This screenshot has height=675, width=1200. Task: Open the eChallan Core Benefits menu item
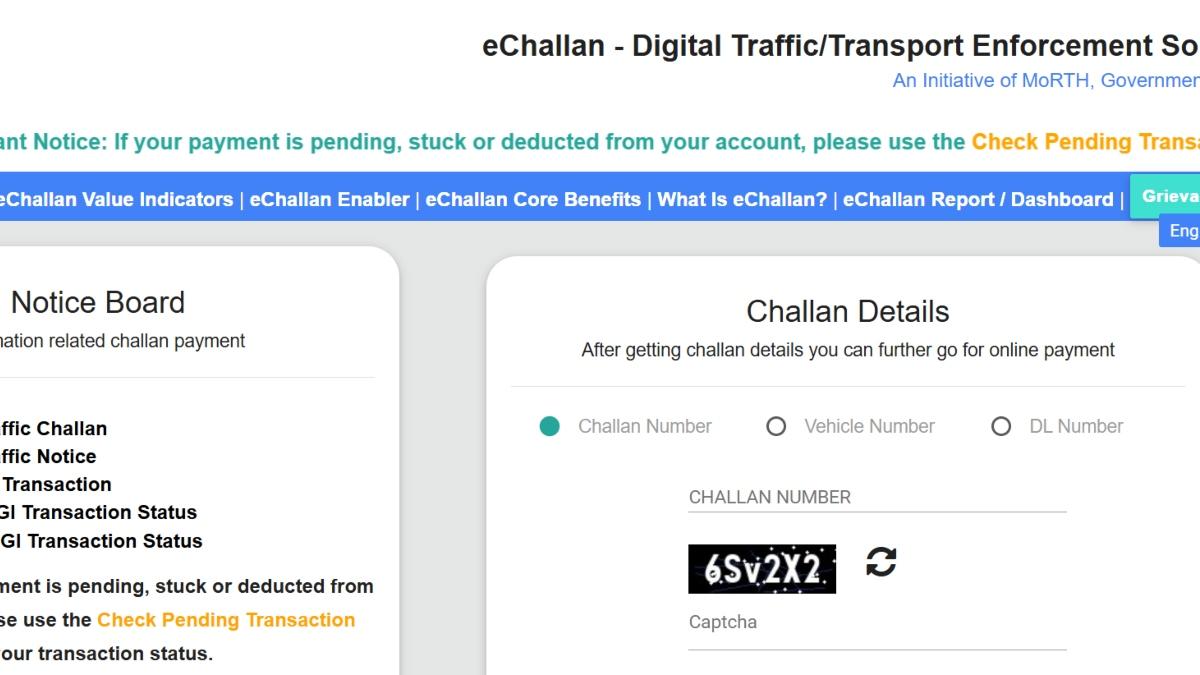click(x=534, y=199)
